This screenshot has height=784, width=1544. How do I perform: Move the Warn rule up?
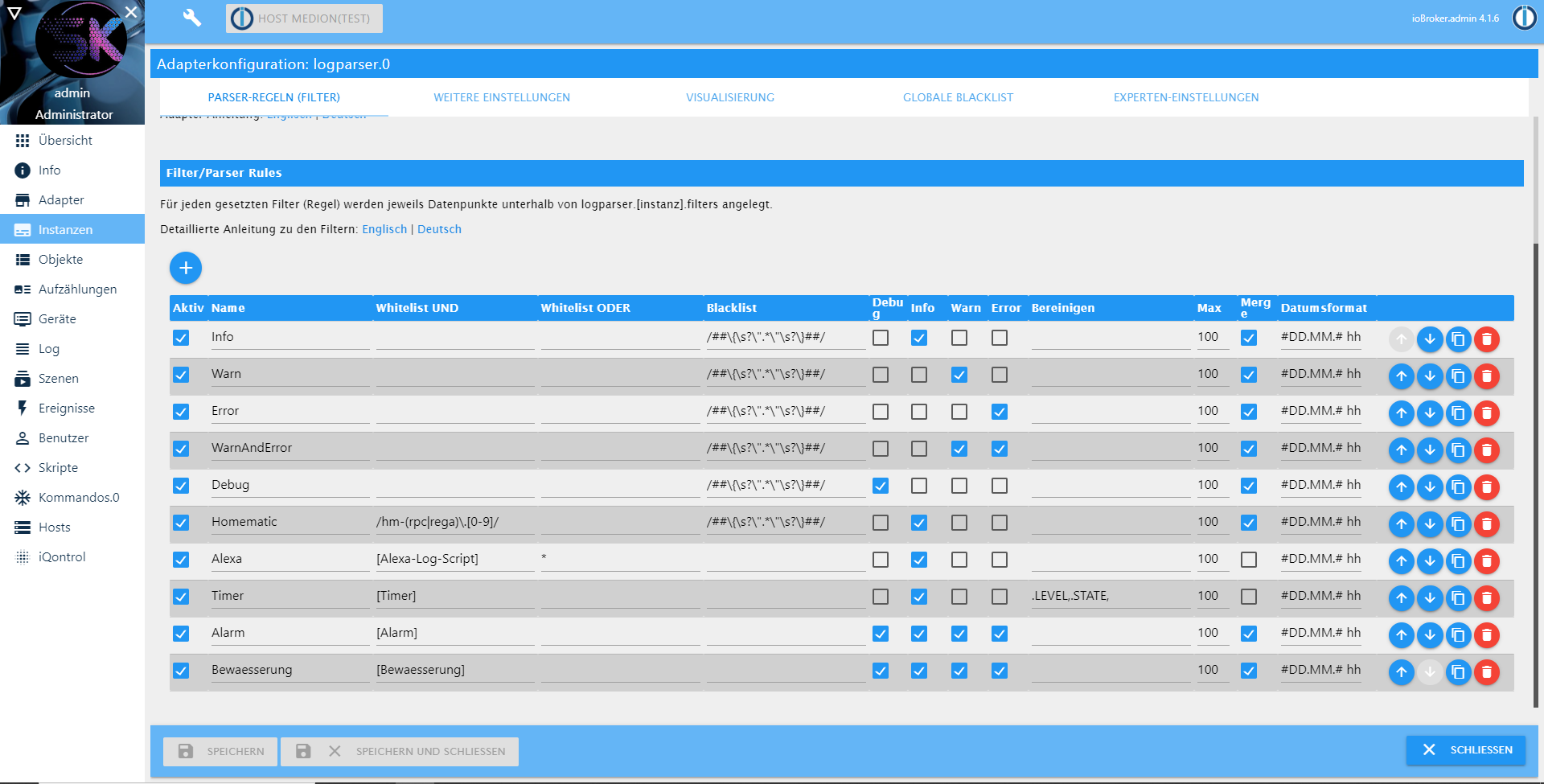click(x=1401, y=376)
